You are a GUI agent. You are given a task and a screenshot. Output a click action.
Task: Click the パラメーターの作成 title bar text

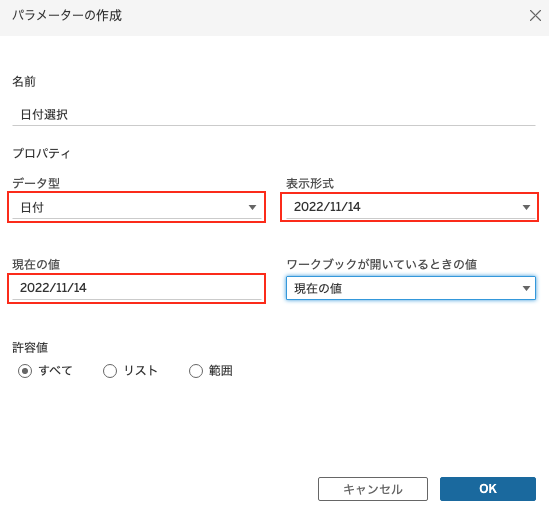click(x=67, y=16)
